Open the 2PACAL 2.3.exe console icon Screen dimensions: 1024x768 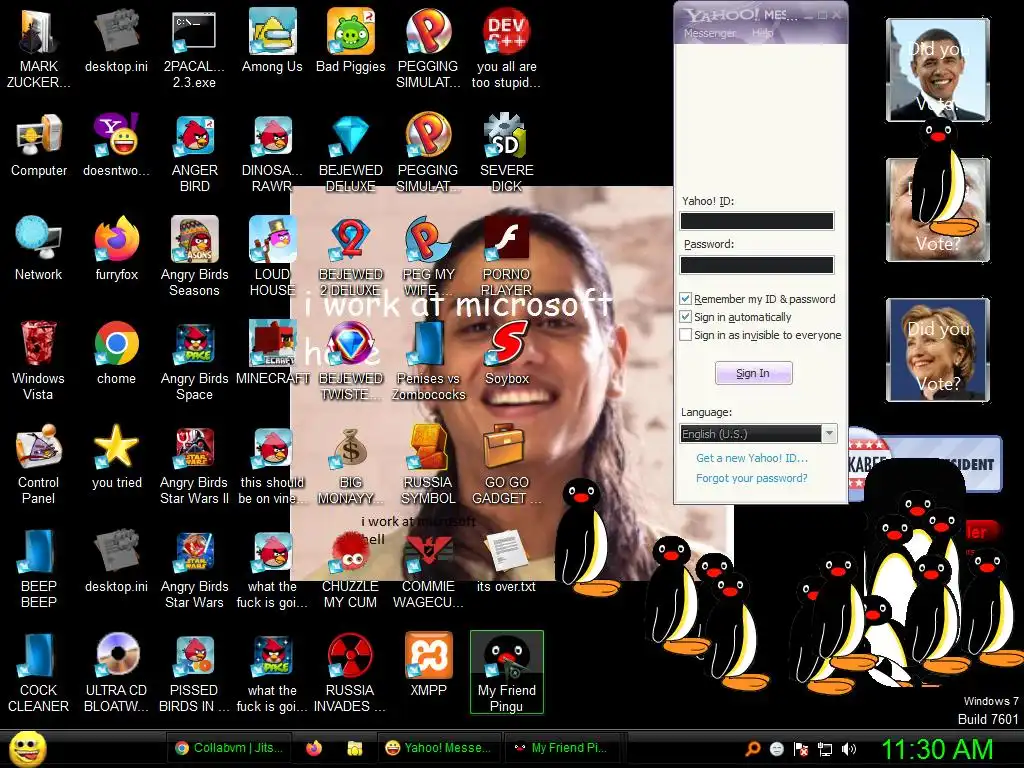click(x=195, y=31)
